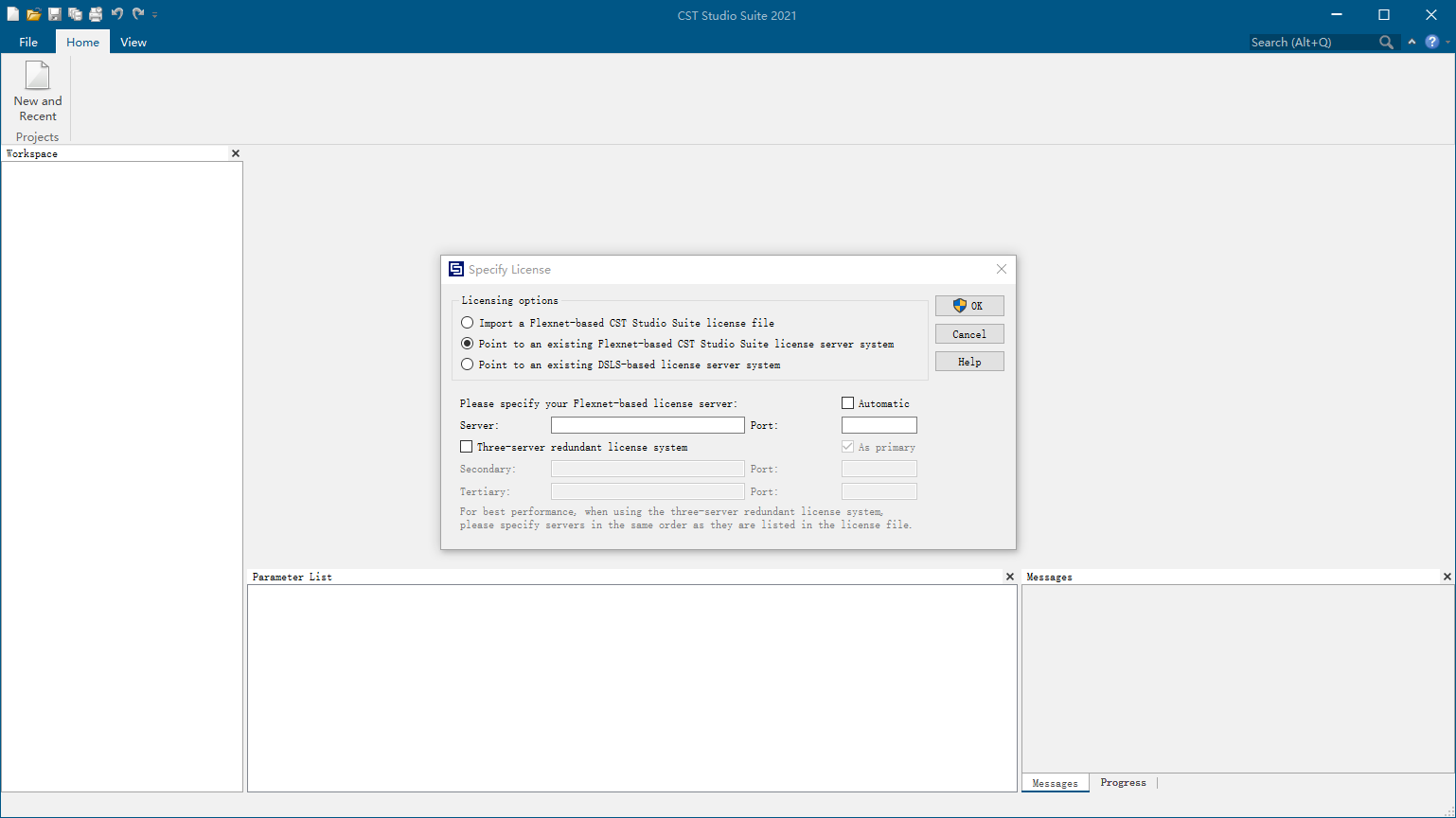Close the Workspace panel
This screenshot has width=1456, height=818.
pyautogui.click(x=236, y=153)
